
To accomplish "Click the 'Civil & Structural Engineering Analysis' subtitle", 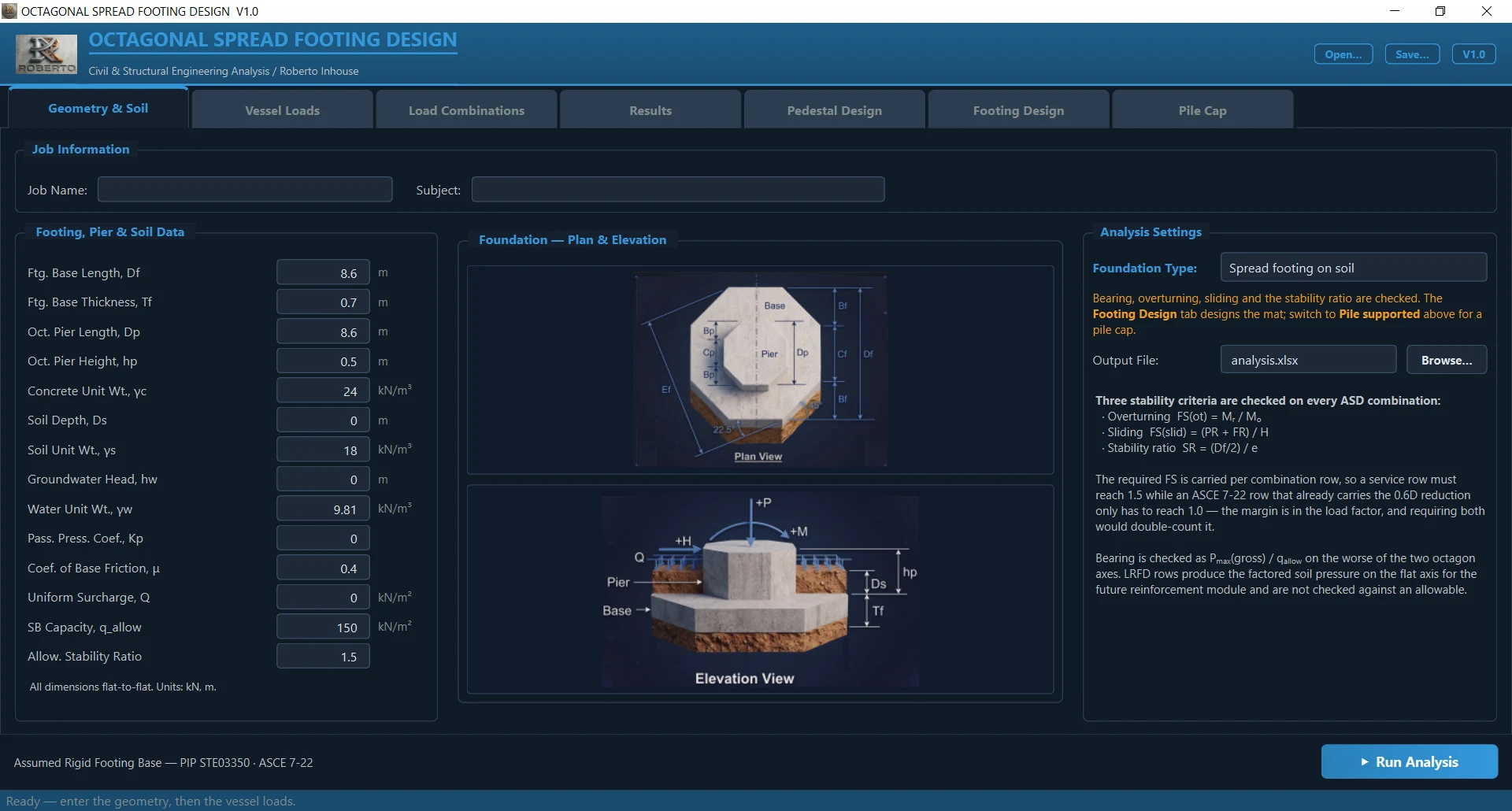I will pyautogui.click(x=224, y=71).
